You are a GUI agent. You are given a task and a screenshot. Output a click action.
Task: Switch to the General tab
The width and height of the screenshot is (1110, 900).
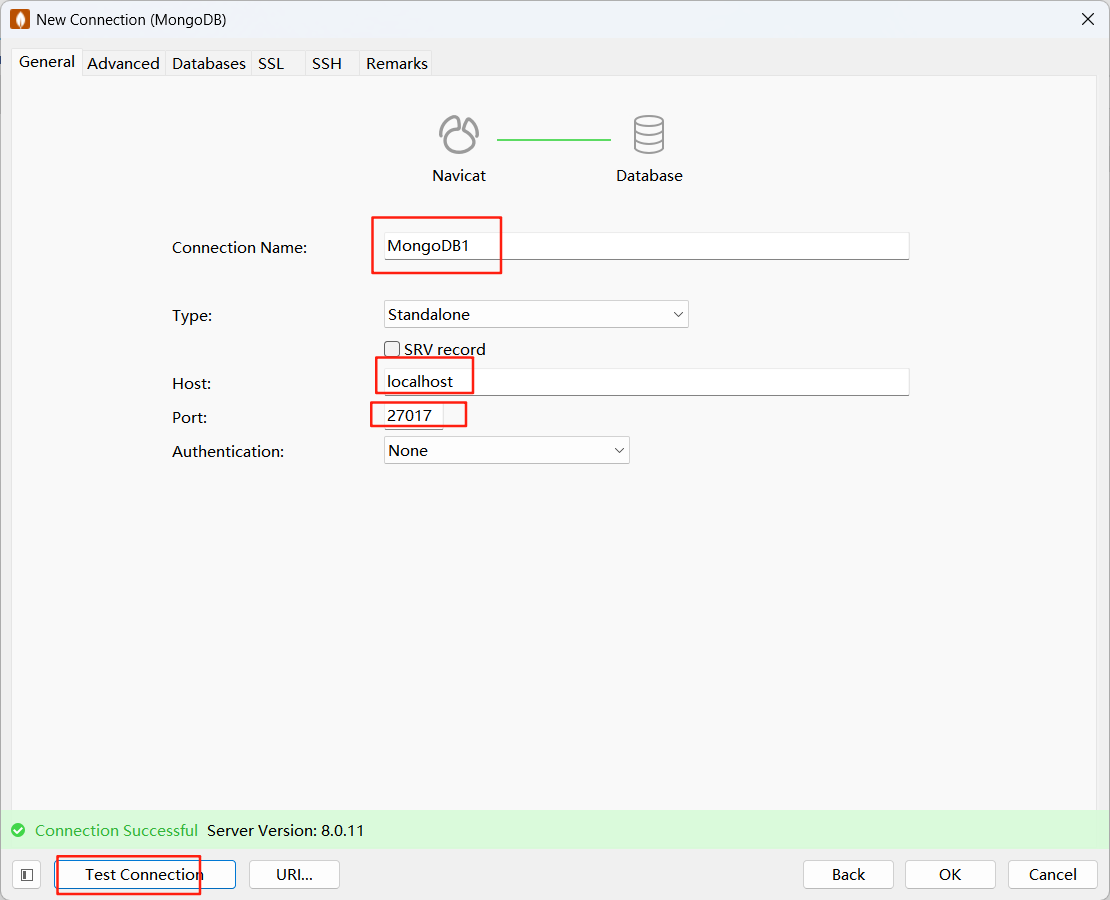click(47, 62)
